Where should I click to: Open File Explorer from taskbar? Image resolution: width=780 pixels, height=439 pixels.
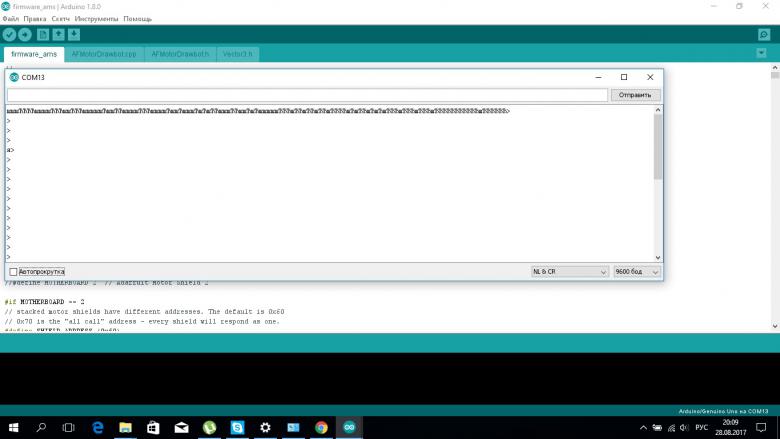125,428
